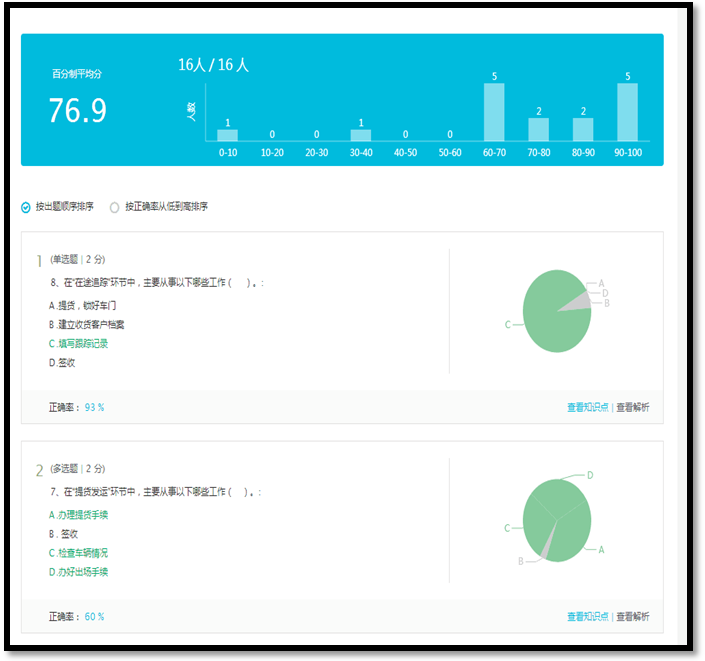Viewport: 705px width, 661px height.
Task: Click the tall 90-100 score range bar
Action: point(627,111)
